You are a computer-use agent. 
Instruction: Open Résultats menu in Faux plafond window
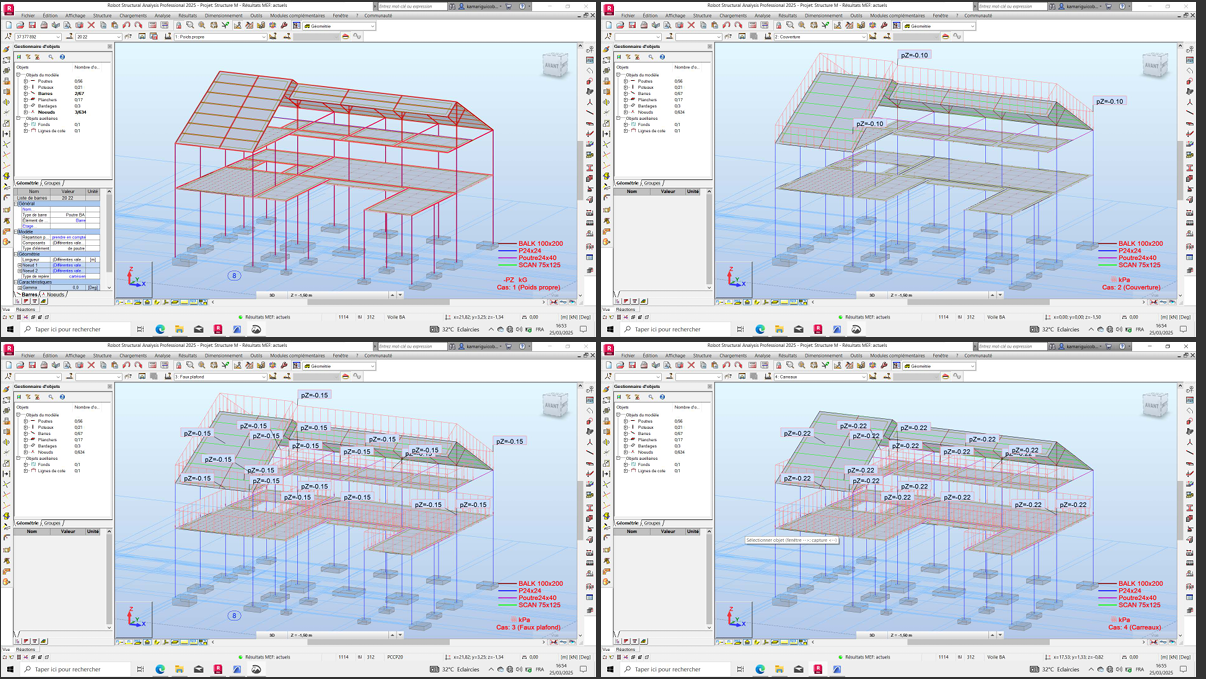pos(187,356)
